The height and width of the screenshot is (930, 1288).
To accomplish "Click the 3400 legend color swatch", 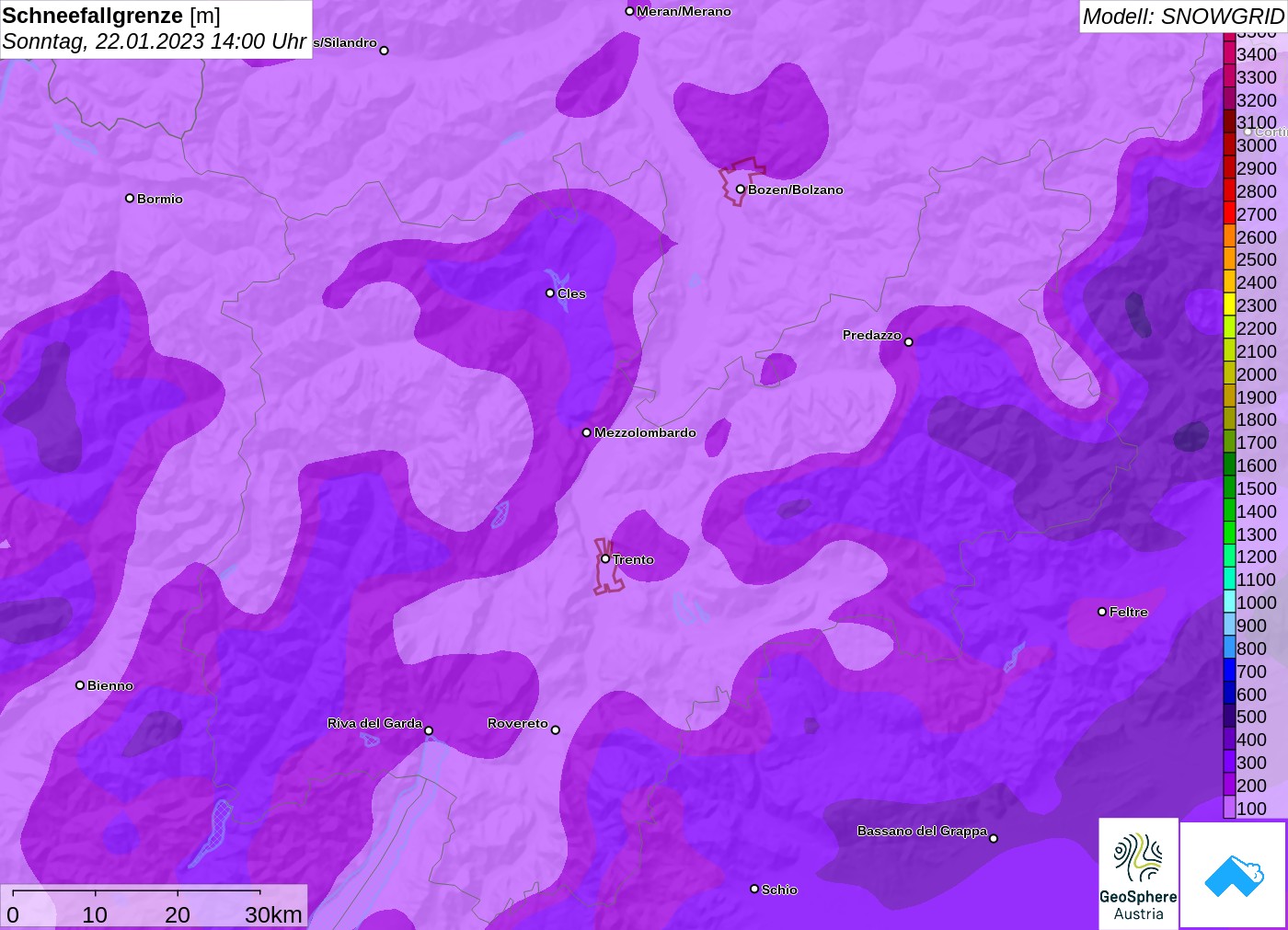I will click(x=1229, y=53).
